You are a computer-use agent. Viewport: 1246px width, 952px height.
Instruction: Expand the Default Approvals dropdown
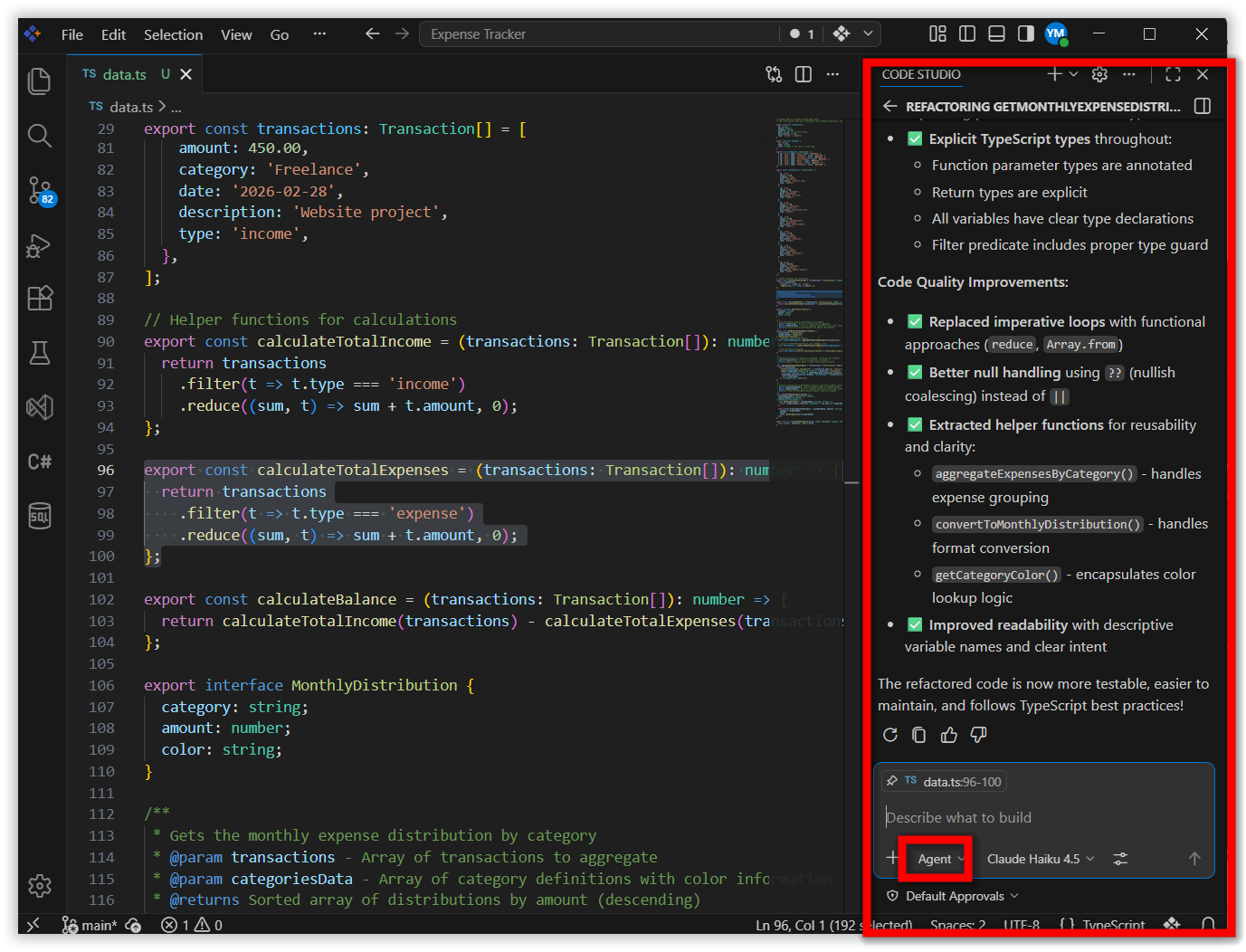pyautogui.click(x=954, y=896)
